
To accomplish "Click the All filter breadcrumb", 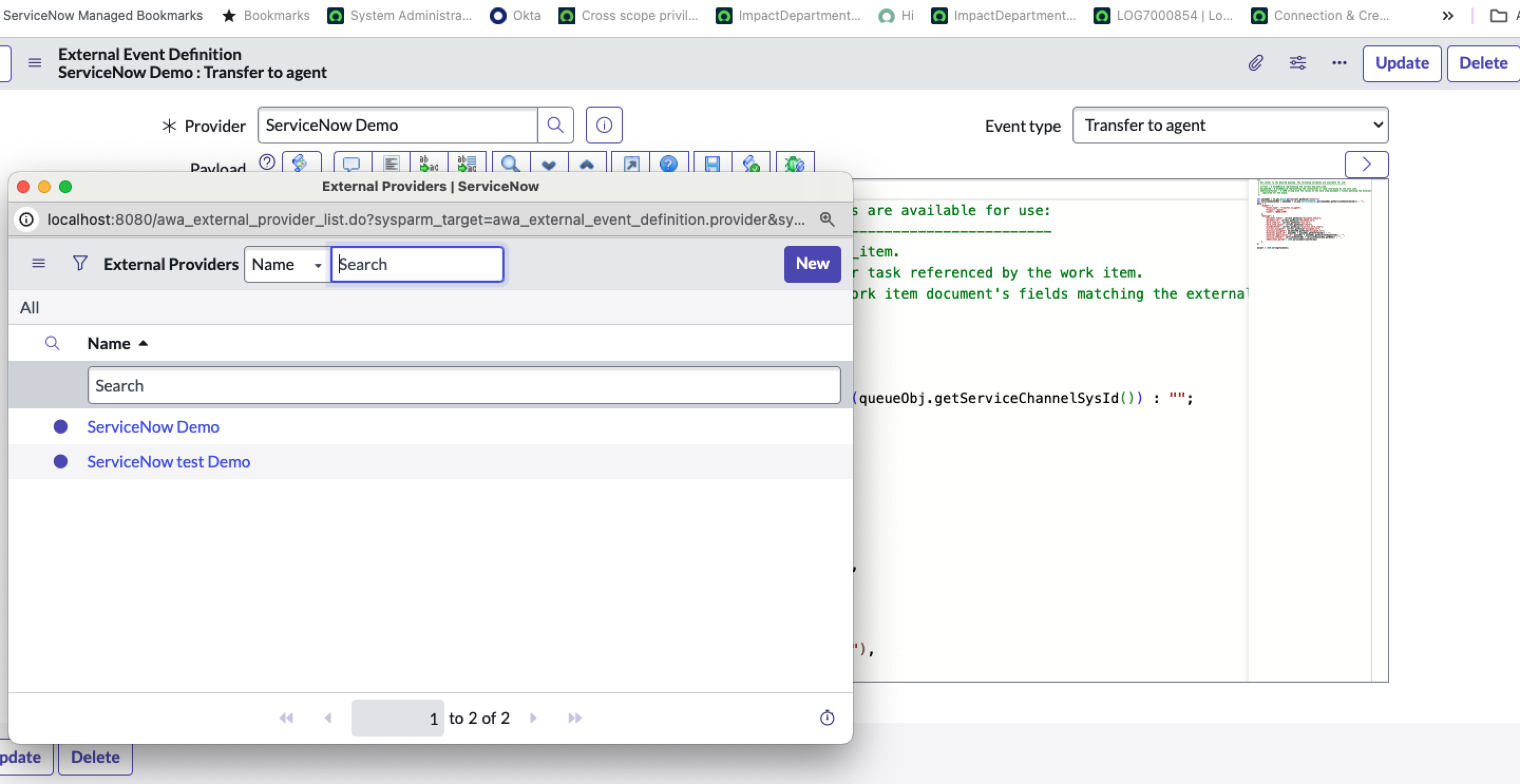I will coord(30,308).
